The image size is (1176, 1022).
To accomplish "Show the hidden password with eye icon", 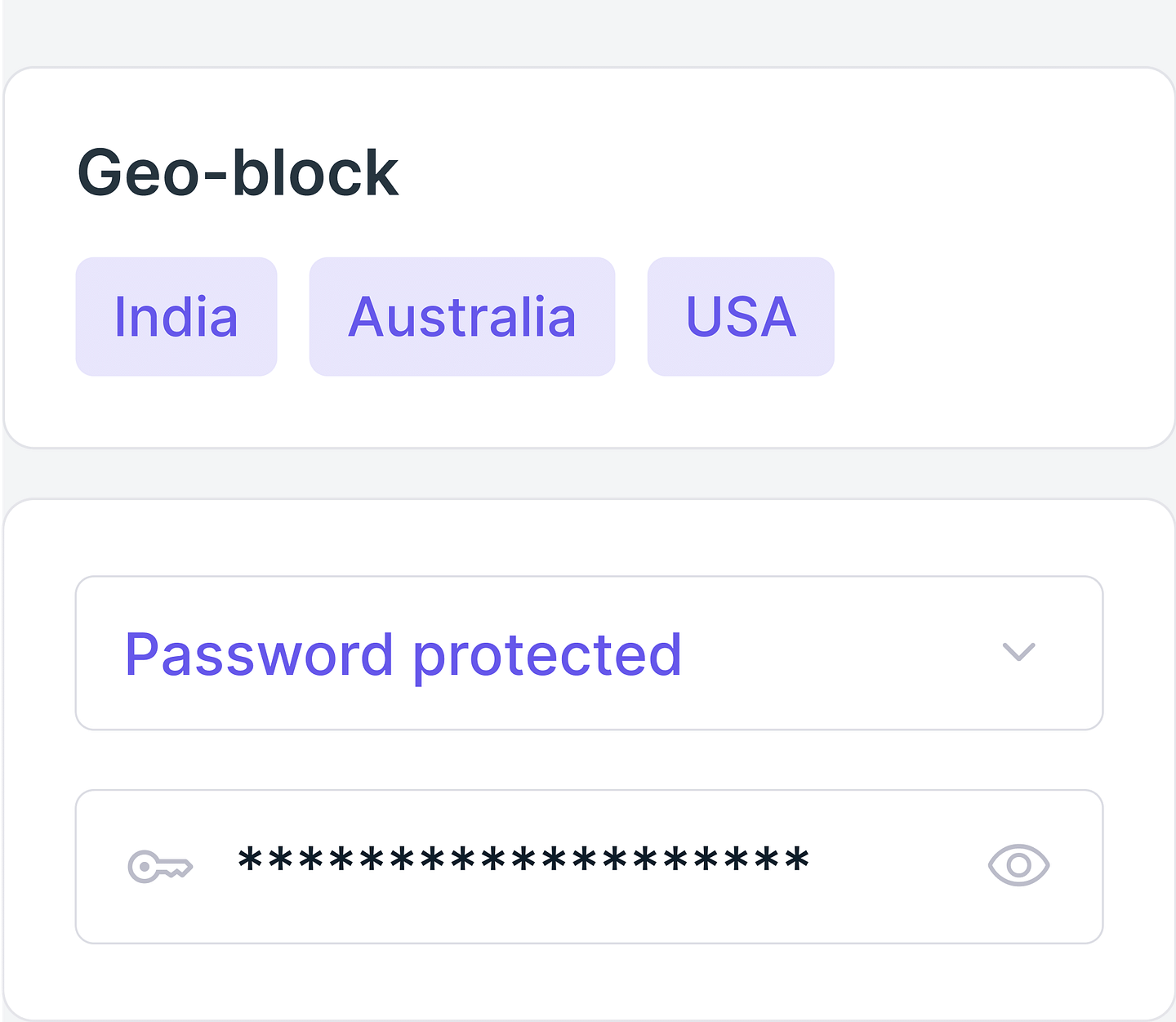I will pos(1018,865).
